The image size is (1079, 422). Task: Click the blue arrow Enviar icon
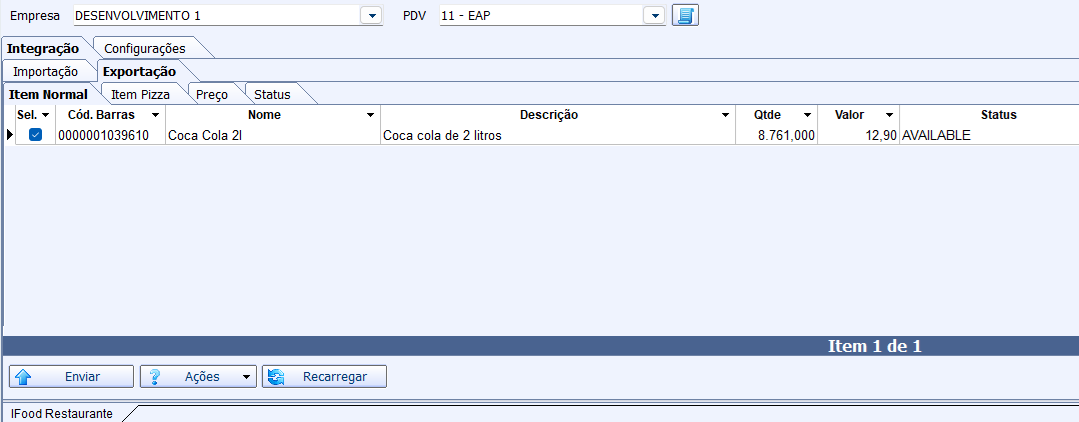point(25,377)
